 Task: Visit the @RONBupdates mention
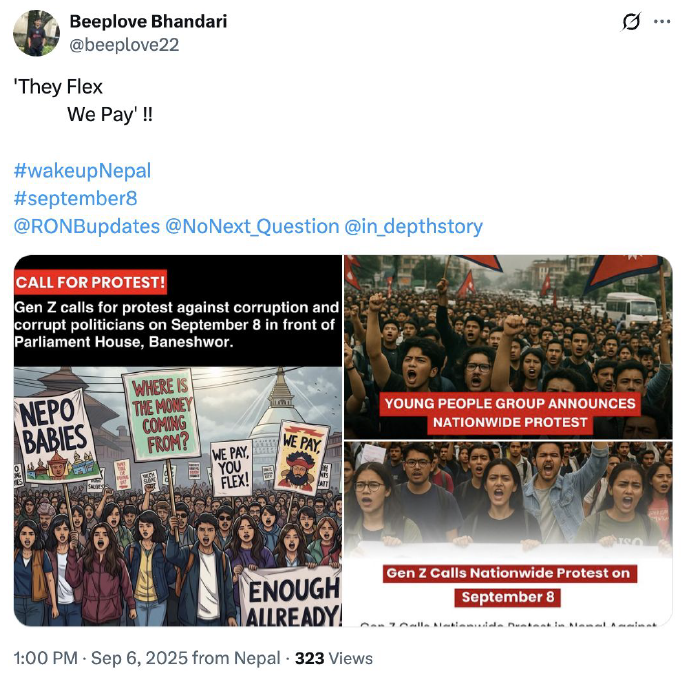[x=87, y=226]
